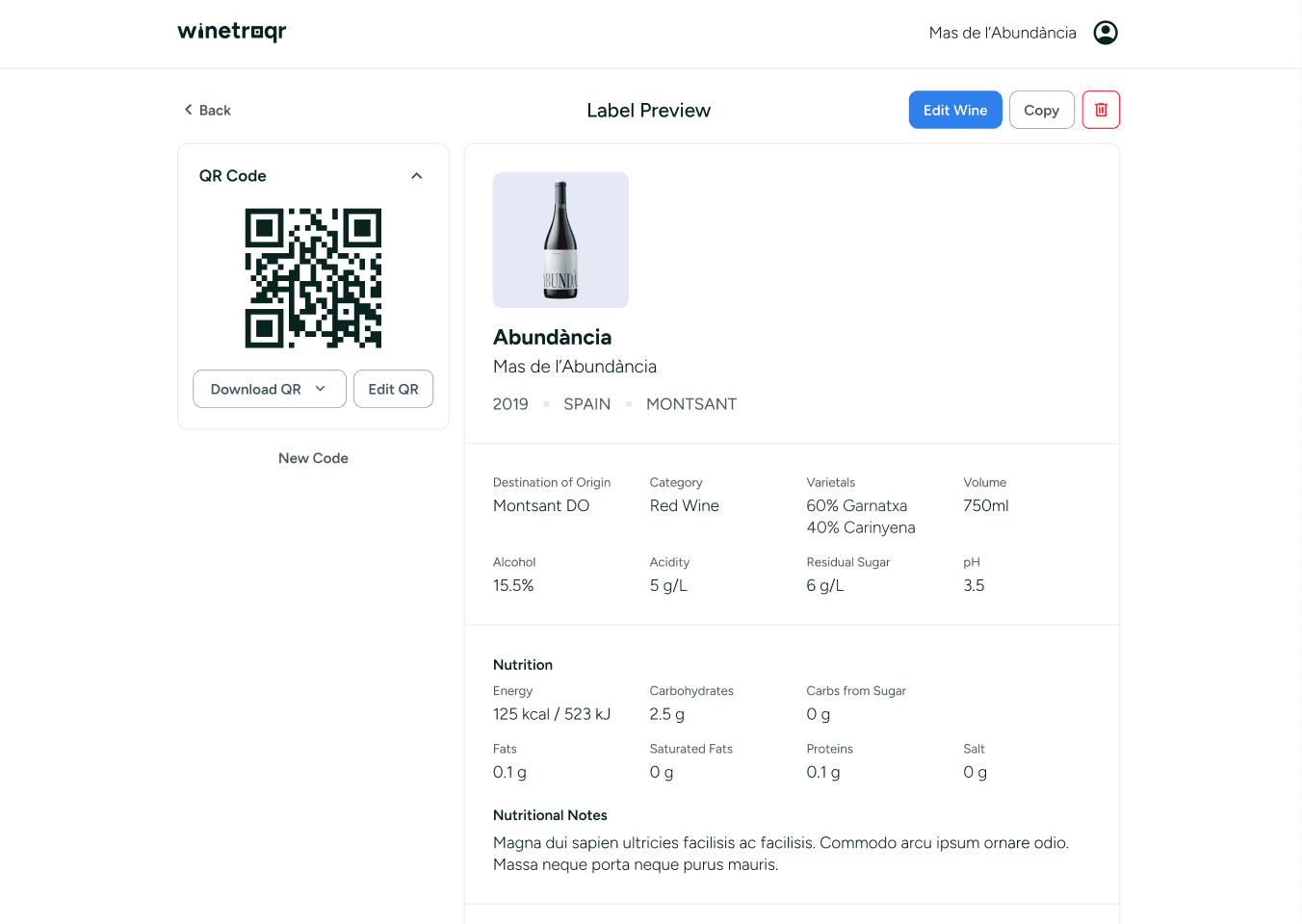
Task: Open the Mas de l'Abundància account name in header
Action: point(1003,33)
